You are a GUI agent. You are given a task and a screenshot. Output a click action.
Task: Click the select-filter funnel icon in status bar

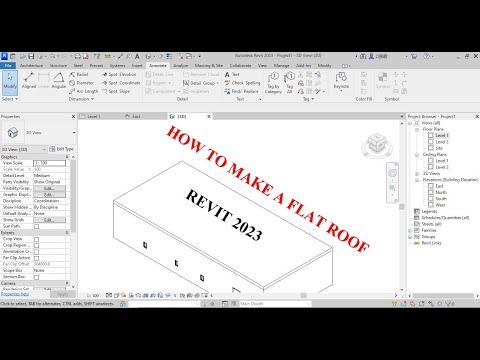coord(449,304)
